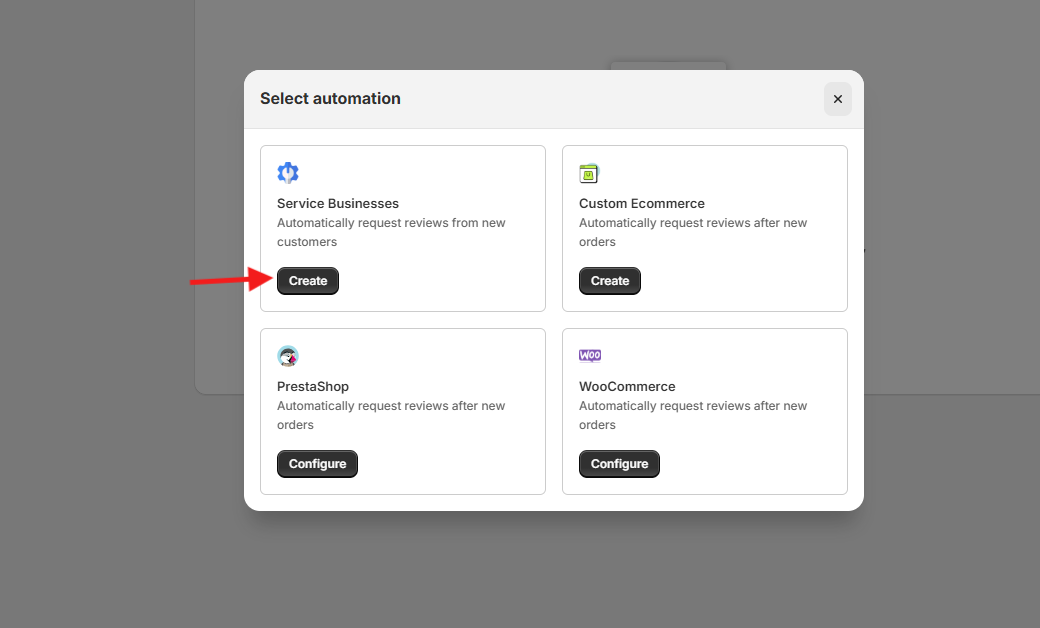Click the Custom Ecommerce green icon
Viewport: 1040px width, 628px height.
[x=589, y=174]
